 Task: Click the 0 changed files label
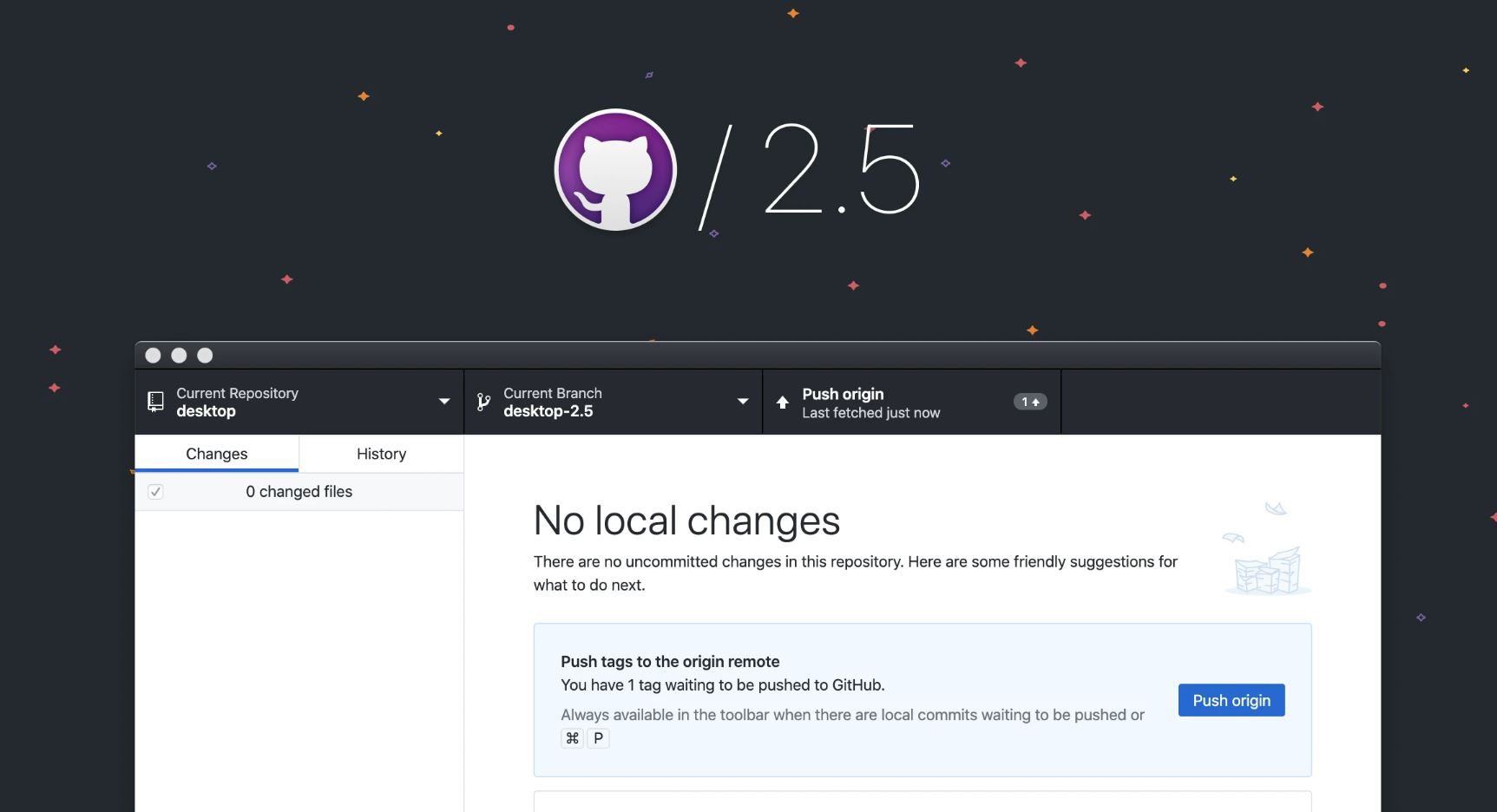click(299, 492)
